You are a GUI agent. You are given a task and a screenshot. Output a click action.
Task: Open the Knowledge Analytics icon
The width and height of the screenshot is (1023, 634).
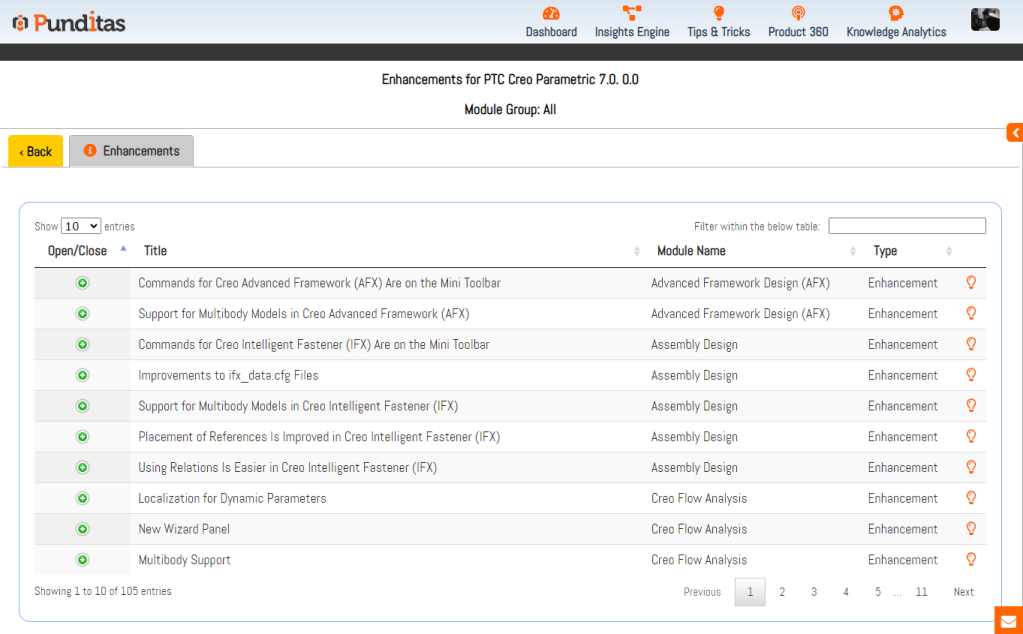pos(896,14)
